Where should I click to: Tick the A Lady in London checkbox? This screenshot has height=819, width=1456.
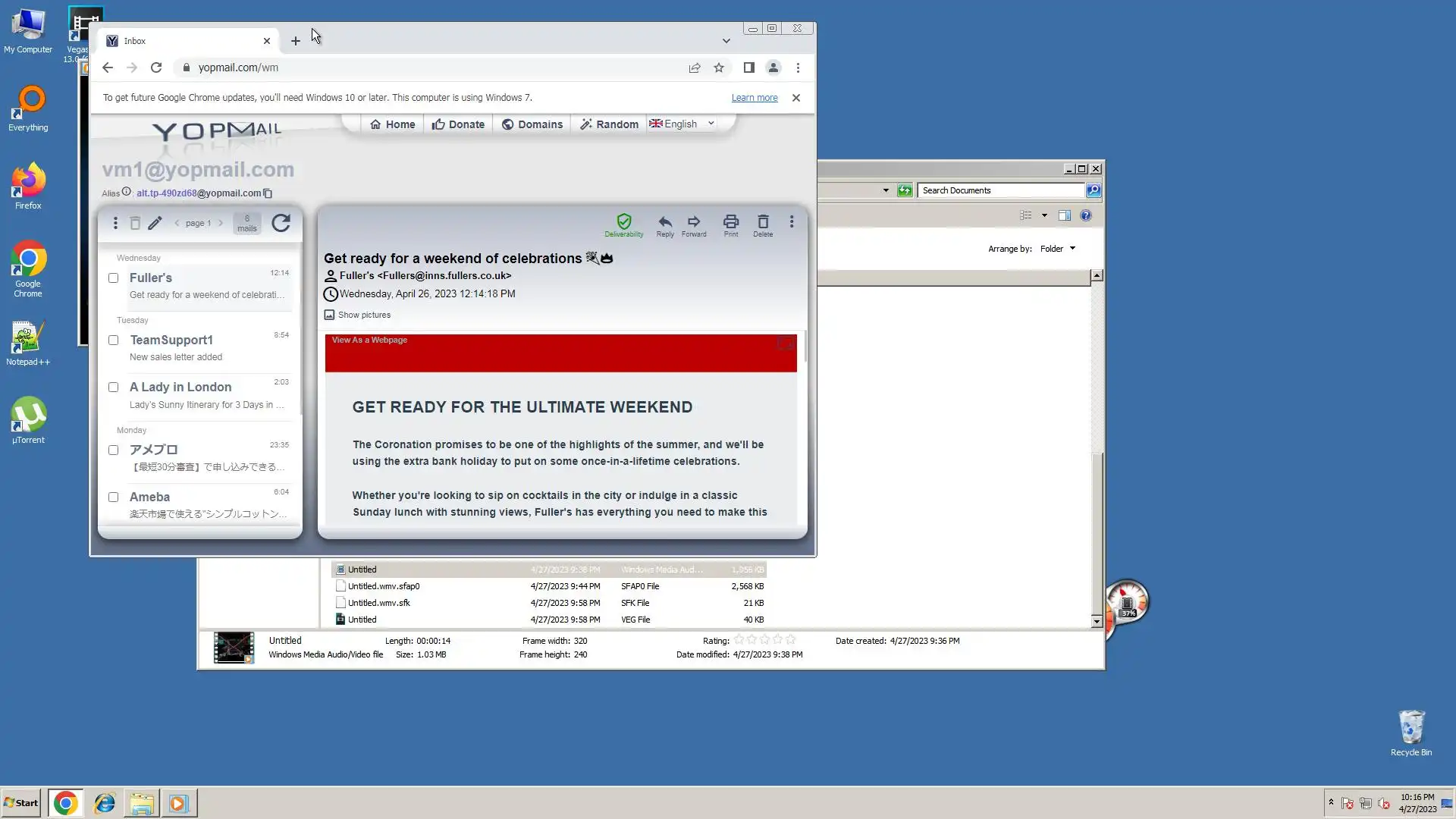click(x=113, y=388)
